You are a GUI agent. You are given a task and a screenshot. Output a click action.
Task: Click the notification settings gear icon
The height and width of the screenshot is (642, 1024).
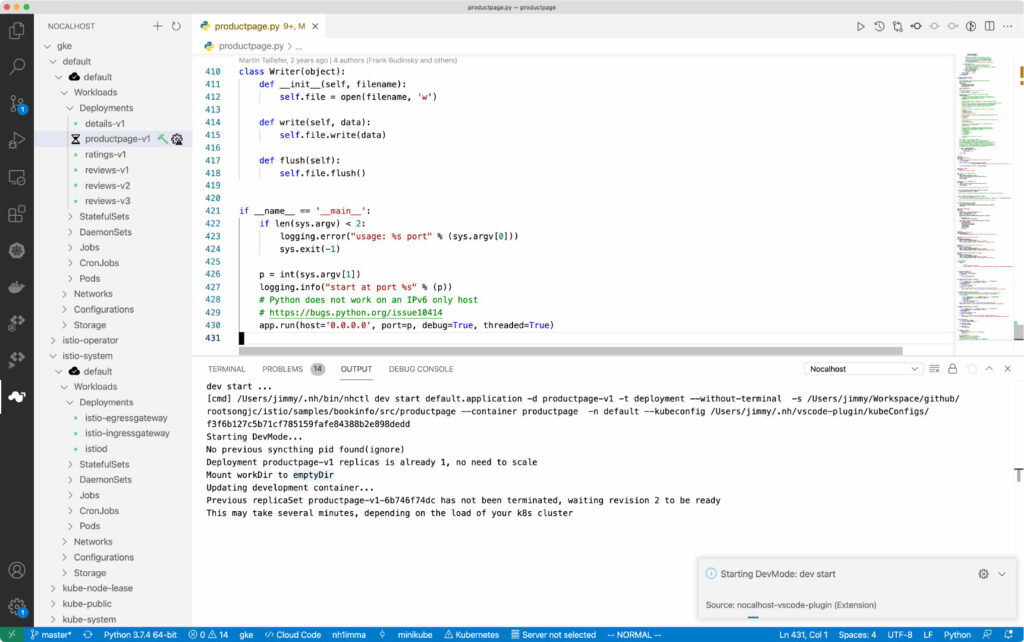click(x=983, y=574)
